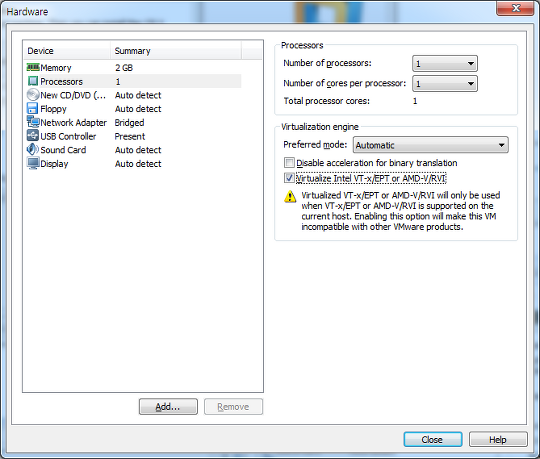This screenshot has width=540, height=459.
Task: Select the Processors row label
Action: point(62,82)
